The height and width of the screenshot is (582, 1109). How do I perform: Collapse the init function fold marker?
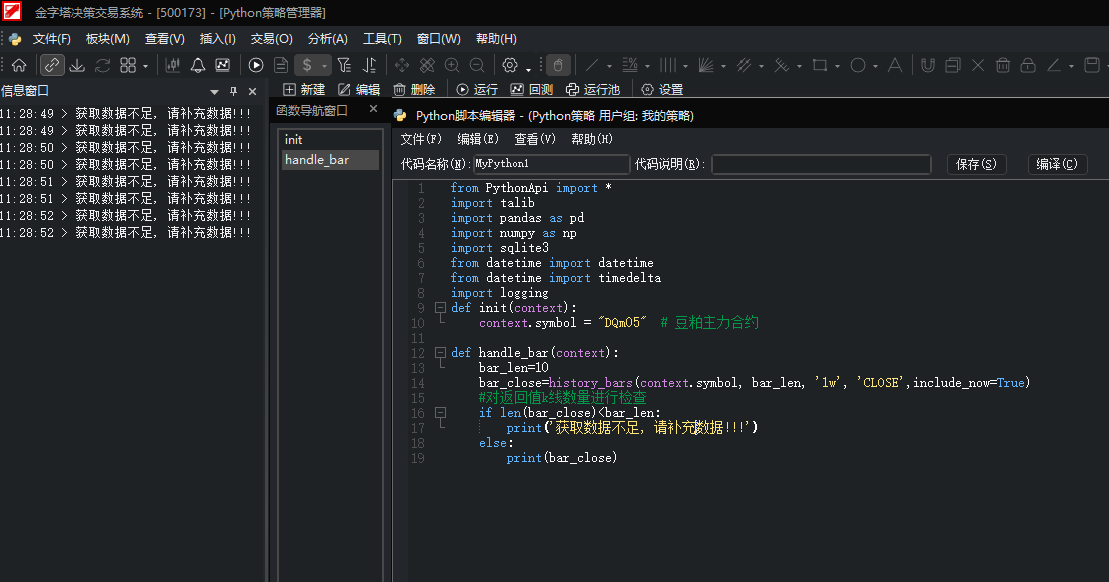pyautogui.click(x=440, y=308)
